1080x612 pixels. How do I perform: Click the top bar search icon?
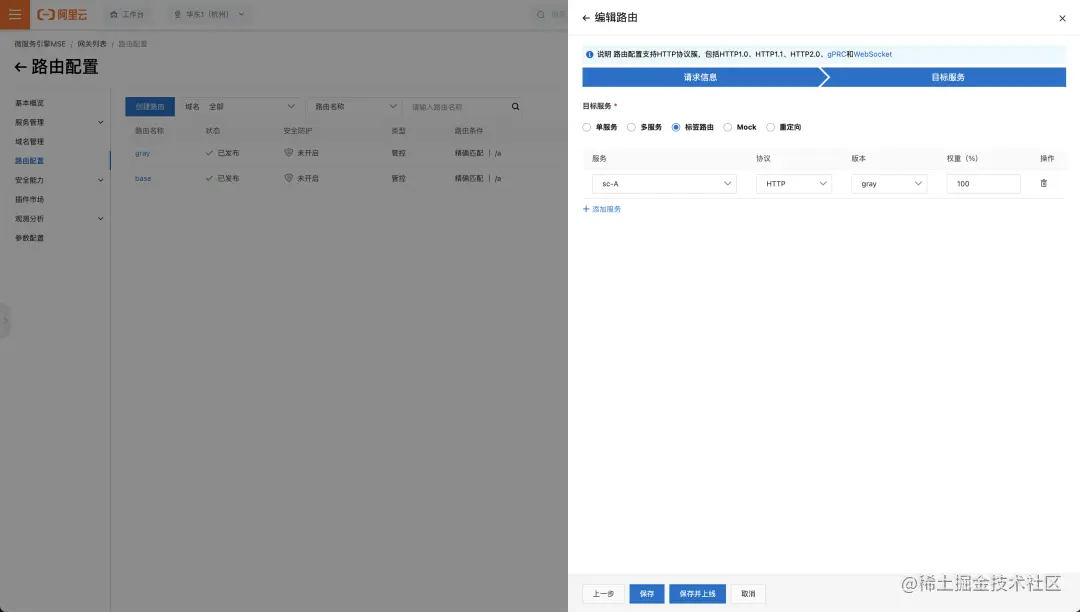(x=541, y=14)
